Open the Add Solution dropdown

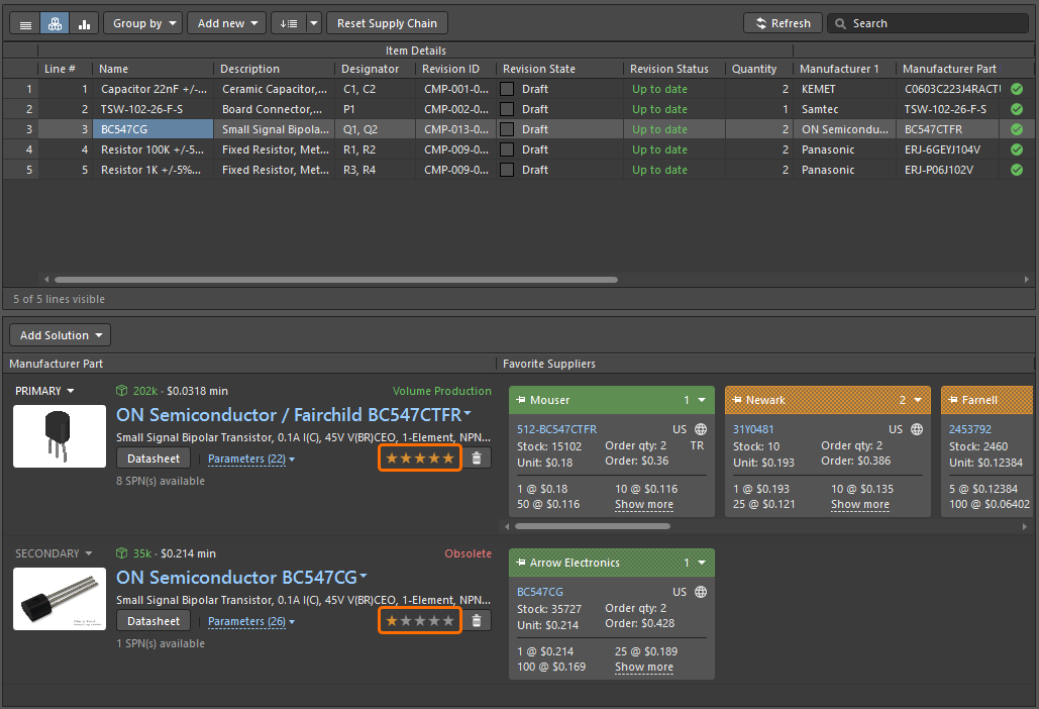coord(60,335)
